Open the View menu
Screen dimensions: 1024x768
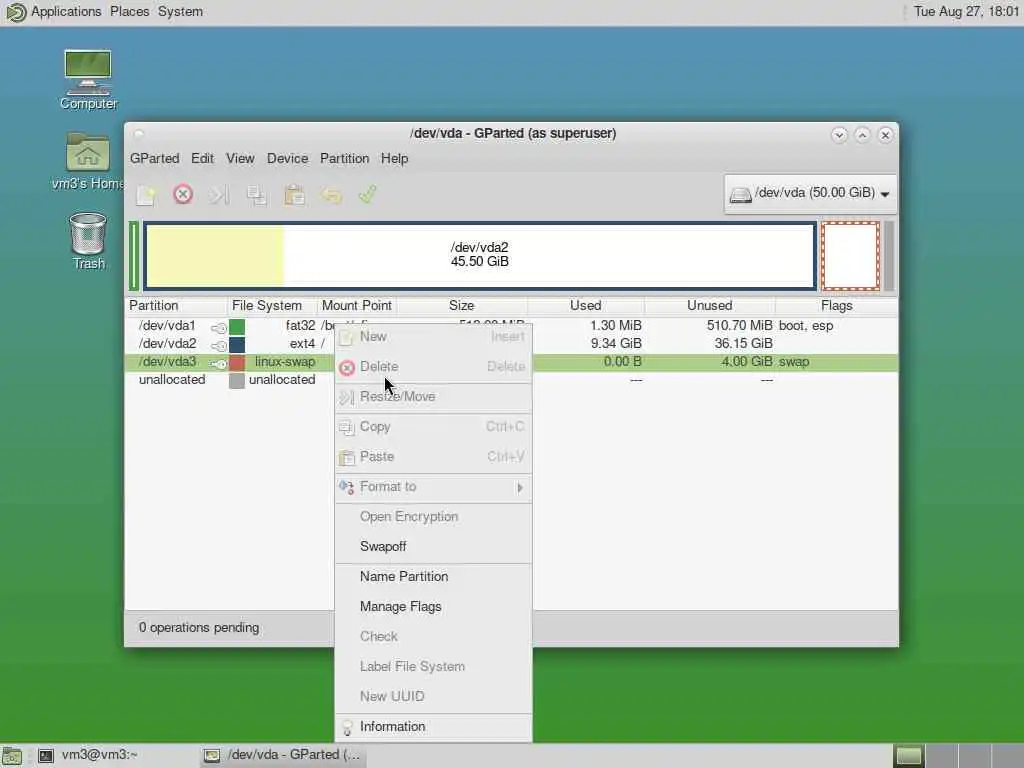click(x=240, y=158)
